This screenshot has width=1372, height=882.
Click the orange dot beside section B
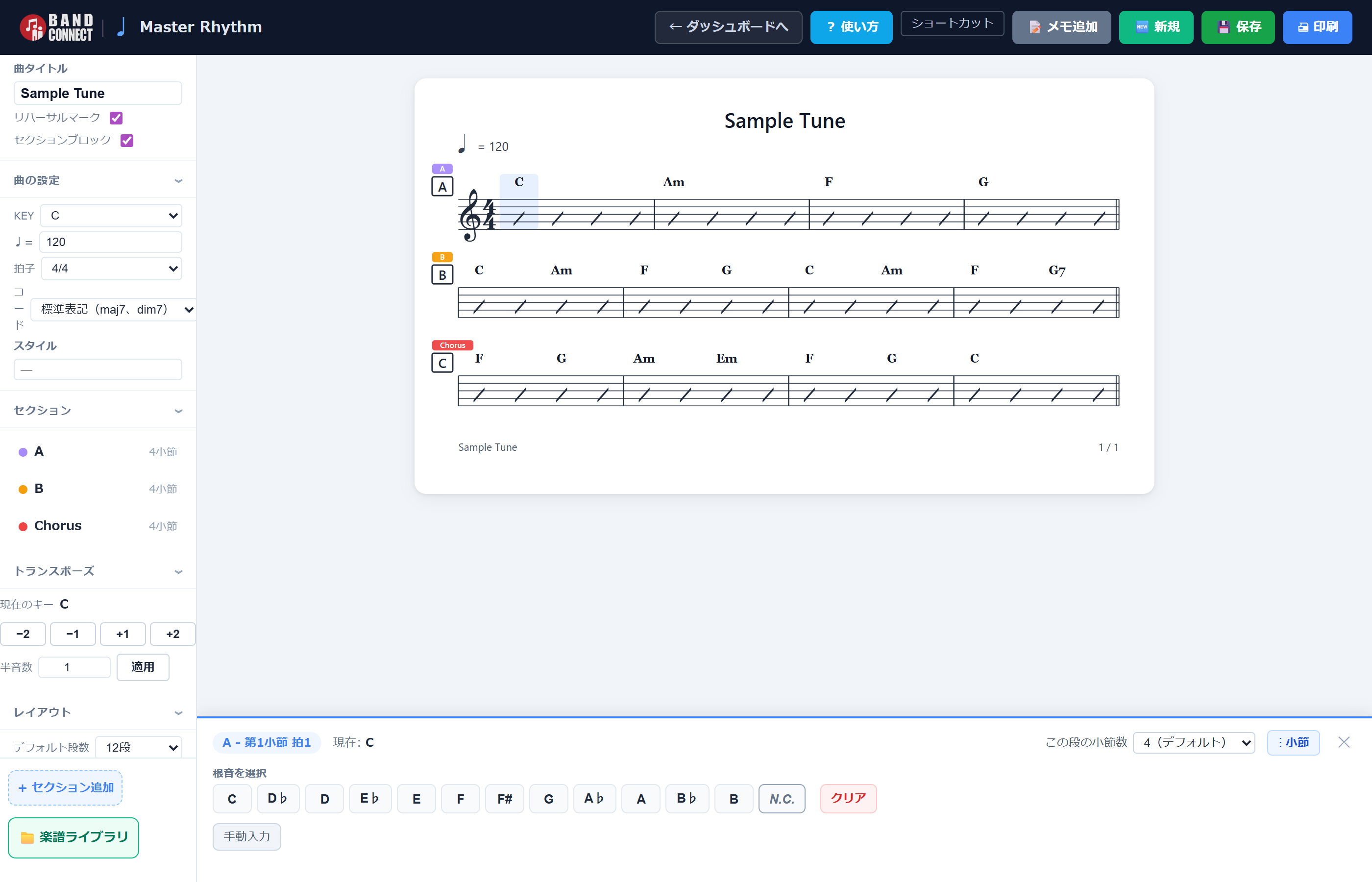point(23,490)
